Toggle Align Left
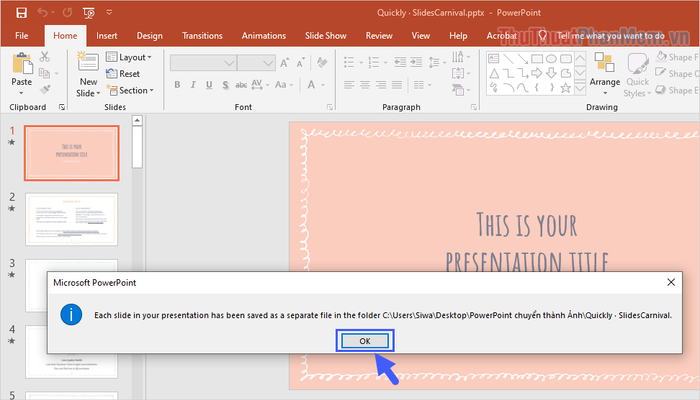The image size is (700, 400). click(349, 85)
